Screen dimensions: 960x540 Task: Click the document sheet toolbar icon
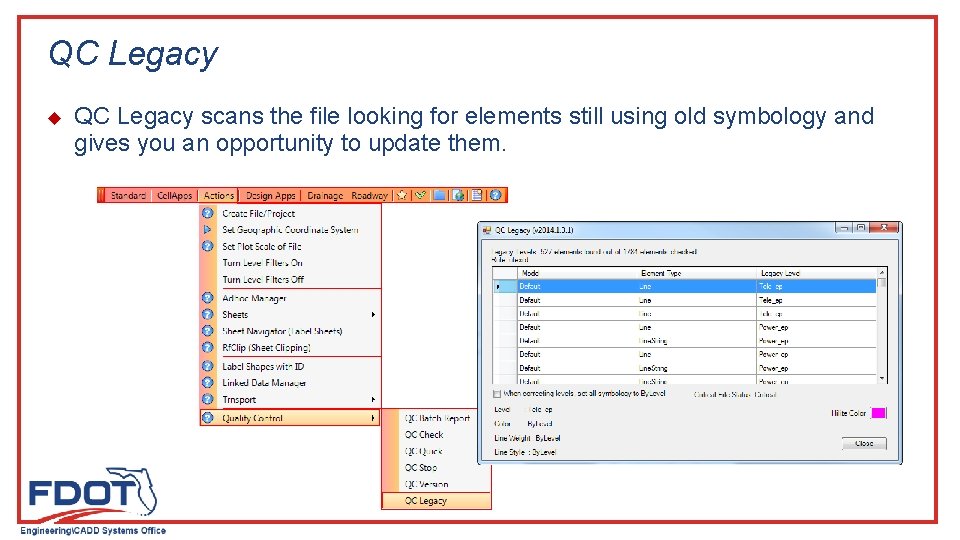click(476, 195)
